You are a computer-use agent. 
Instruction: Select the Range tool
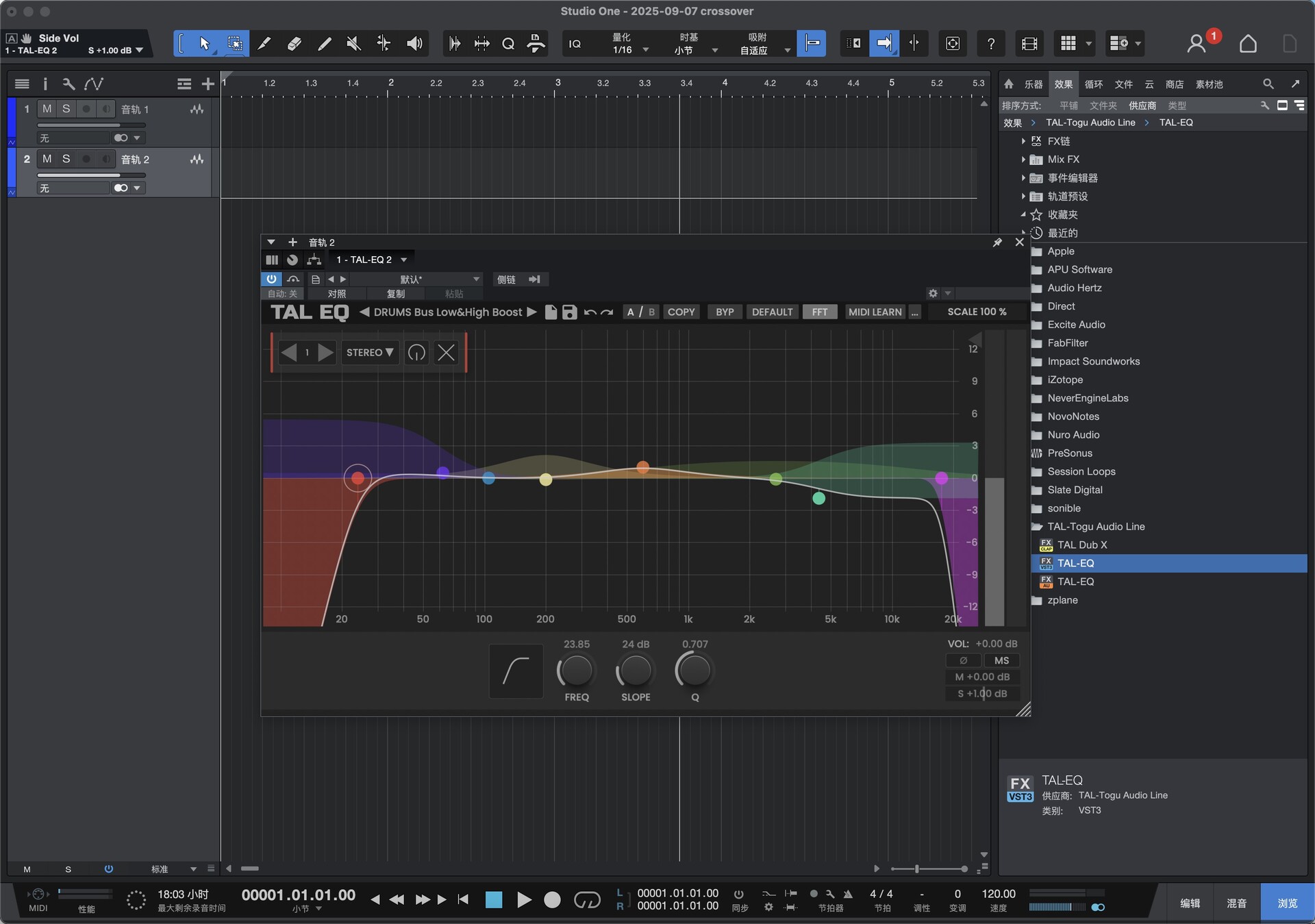coord(234,44)
